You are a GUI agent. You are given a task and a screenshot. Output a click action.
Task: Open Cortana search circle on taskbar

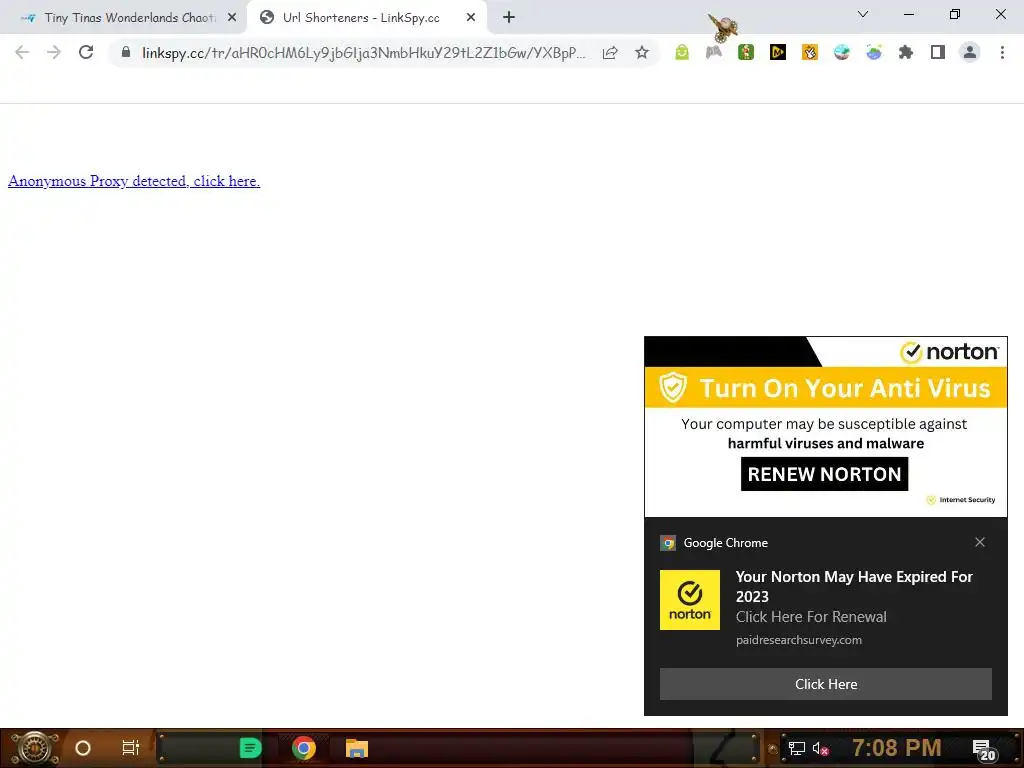tap(83, 748)
